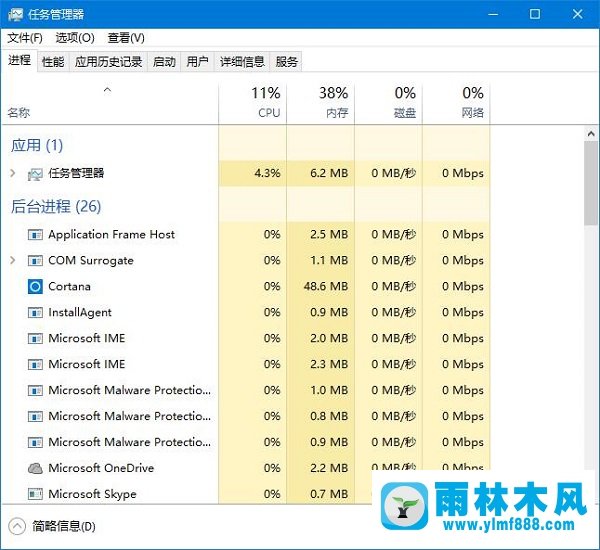Switch to the 应用历史记录 tab
The height and width of the screenshot is (550, 600).
pos(108,62)
